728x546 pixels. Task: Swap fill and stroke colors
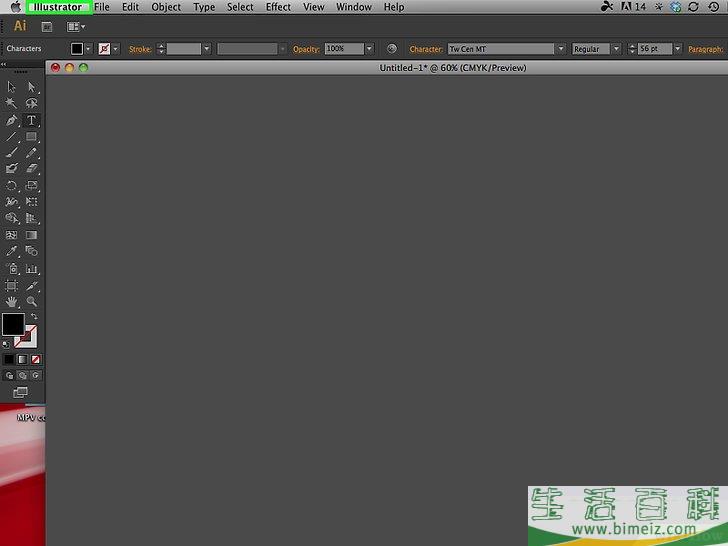tap(33, 316)
